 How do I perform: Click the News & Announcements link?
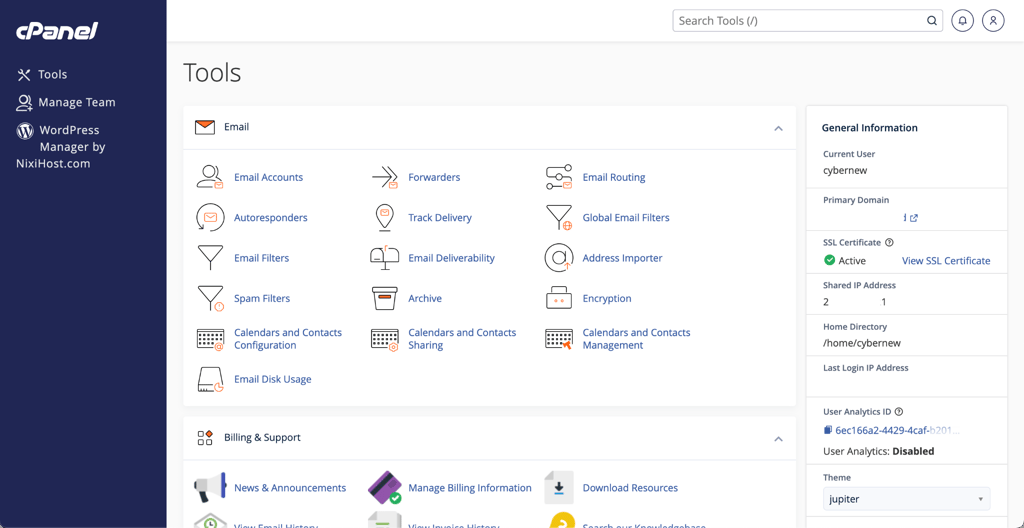tap(290, 487)
